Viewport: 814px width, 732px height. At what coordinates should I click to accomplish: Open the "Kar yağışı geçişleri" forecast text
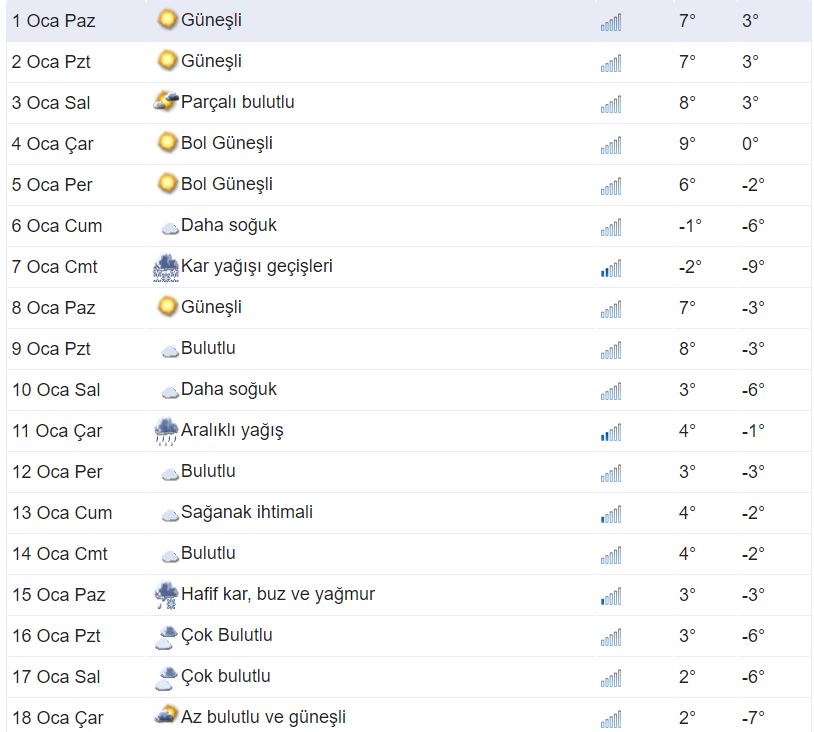click(257, 266)
